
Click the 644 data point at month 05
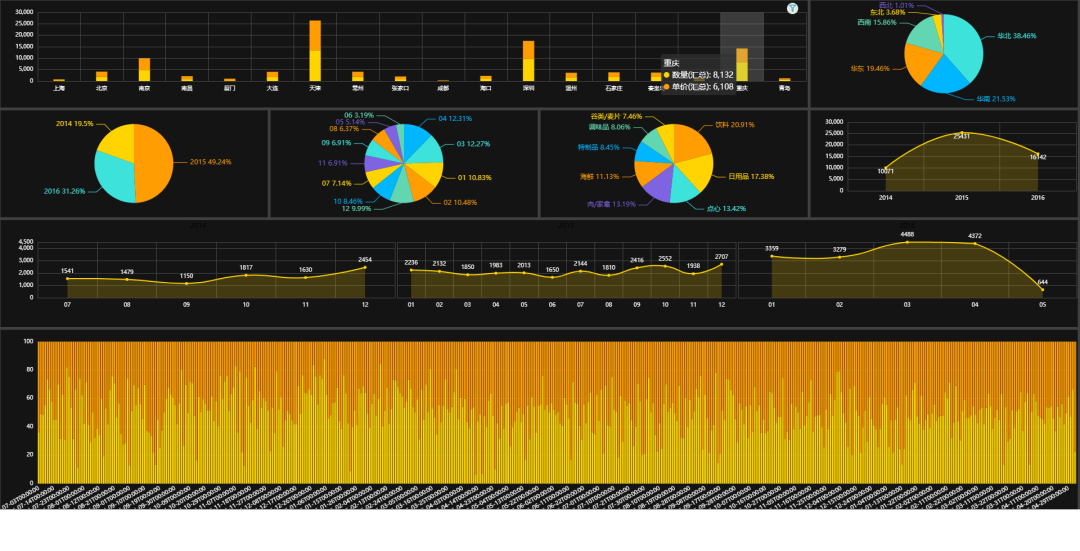[x=1042, y=290]
